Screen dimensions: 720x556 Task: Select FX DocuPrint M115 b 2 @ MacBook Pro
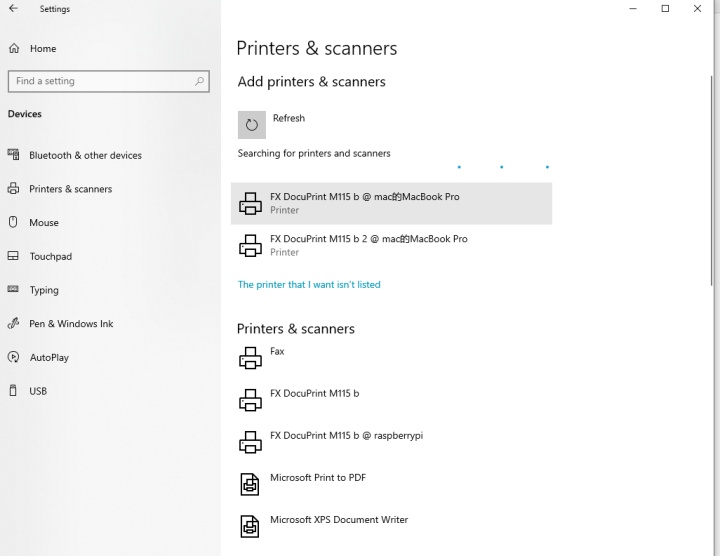pos(391,246)
